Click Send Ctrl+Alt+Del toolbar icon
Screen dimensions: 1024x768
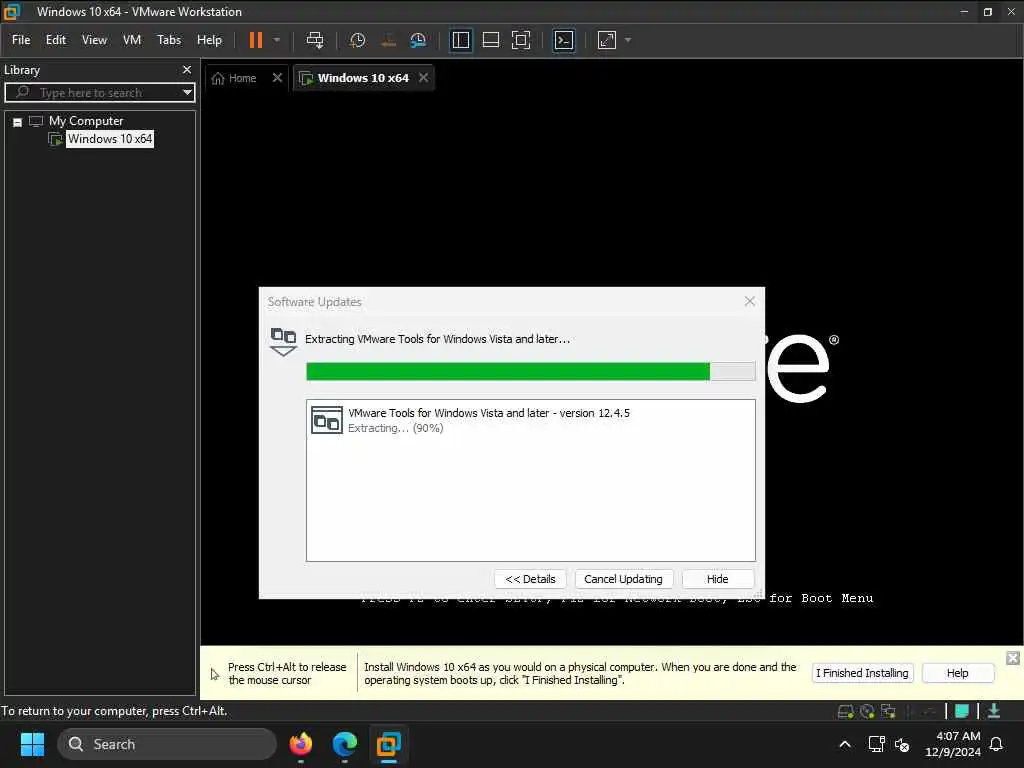(315, 40)
